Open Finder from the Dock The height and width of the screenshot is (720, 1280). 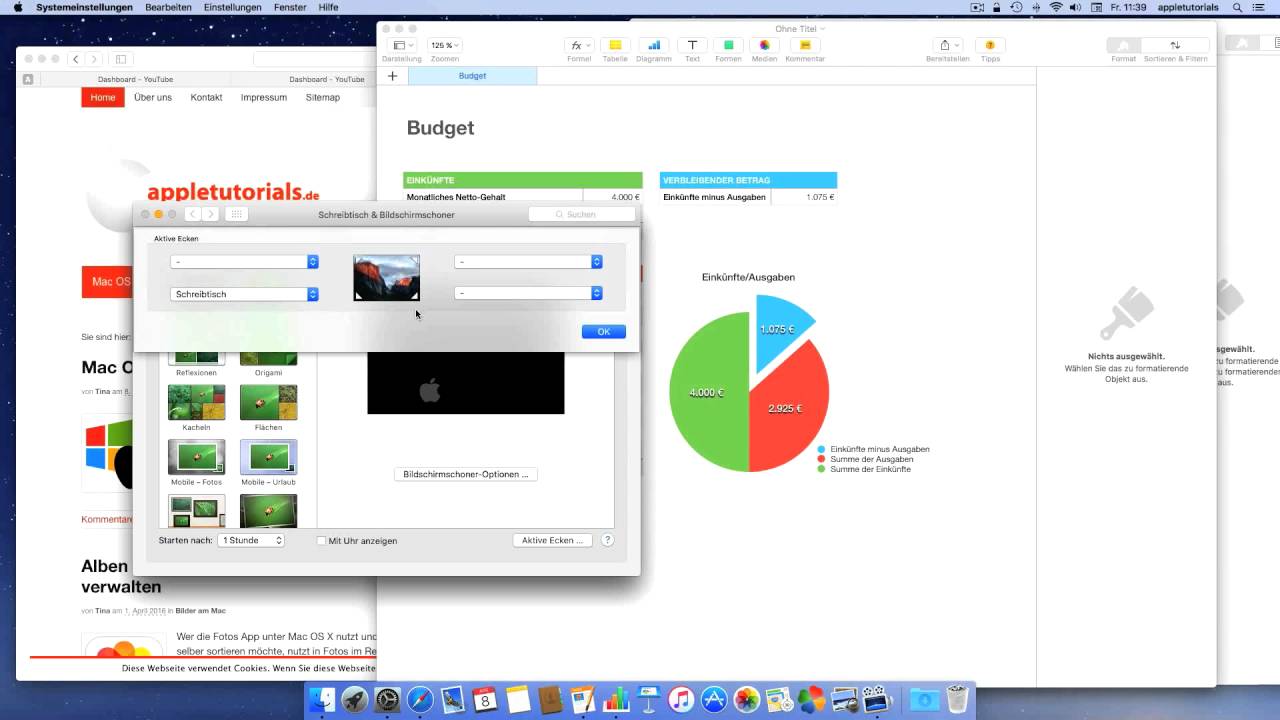322,699
